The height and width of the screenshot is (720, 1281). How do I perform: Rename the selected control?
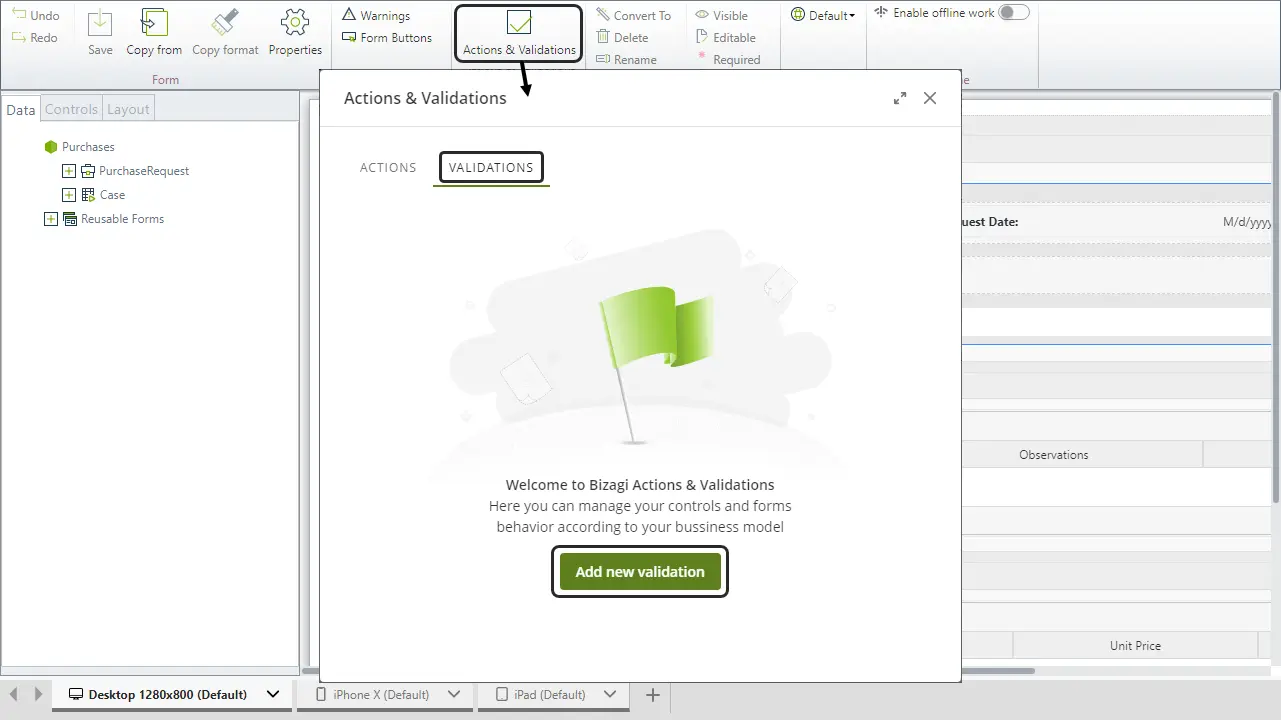626,59
